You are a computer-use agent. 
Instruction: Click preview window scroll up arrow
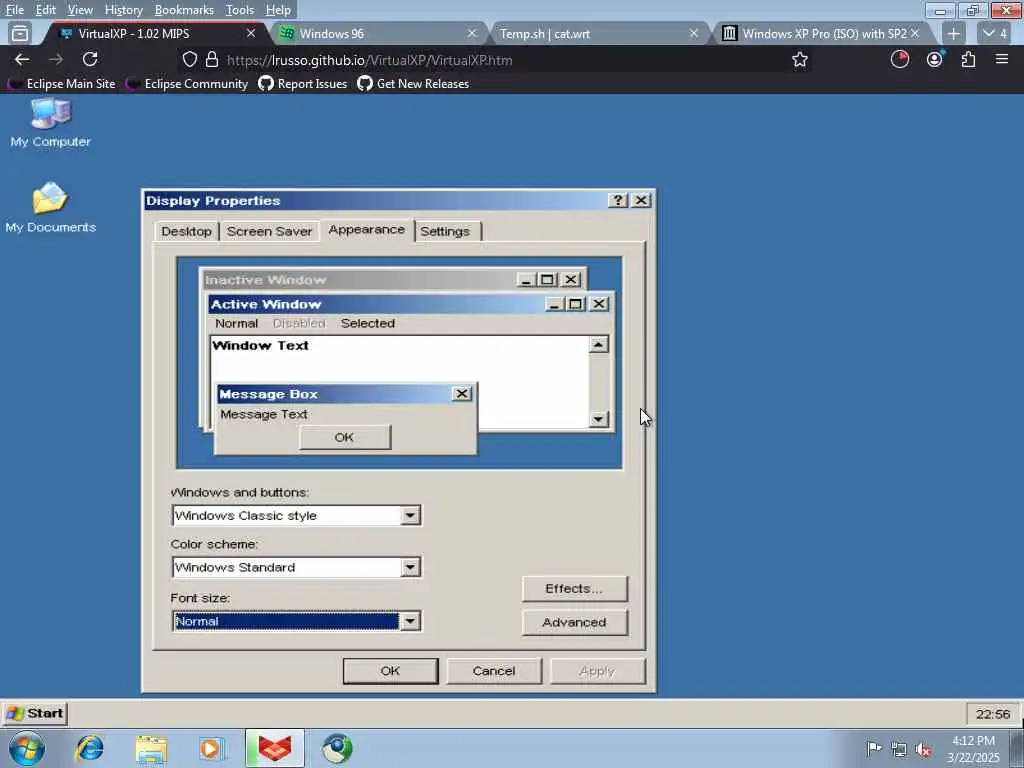(598, 345)
